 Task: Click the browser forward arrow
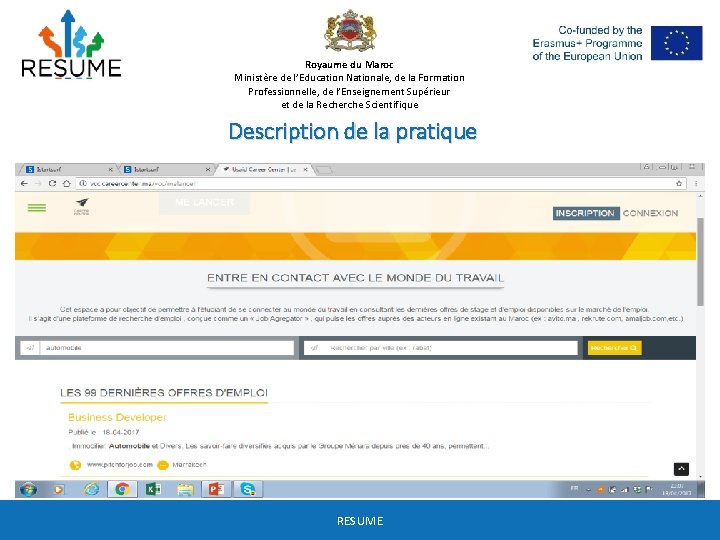pyautogui.click(x=39, y=183)
